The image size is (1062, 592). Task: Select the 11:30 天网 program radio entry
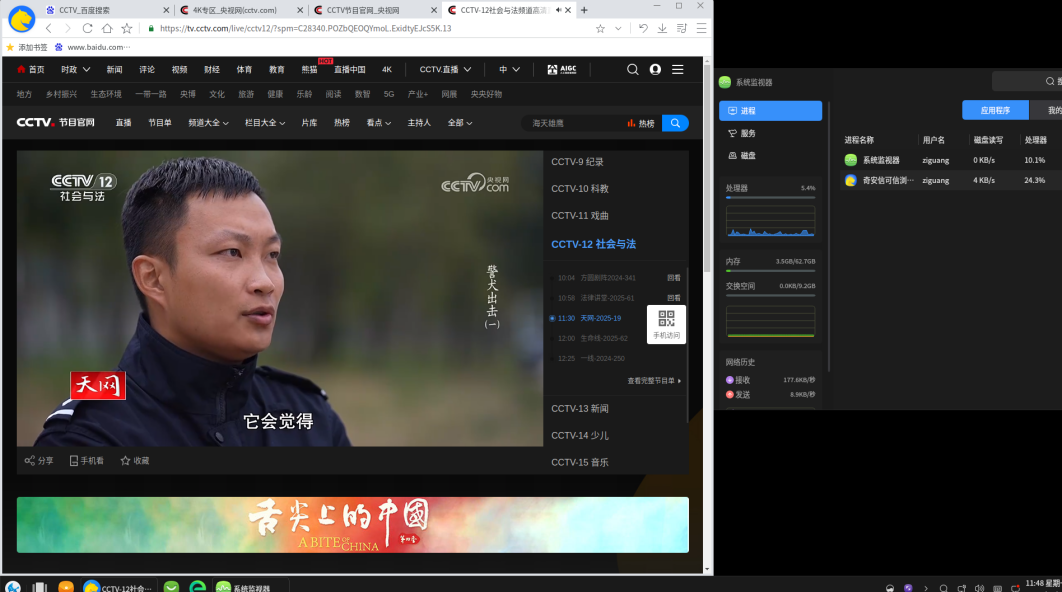[552, 318]
